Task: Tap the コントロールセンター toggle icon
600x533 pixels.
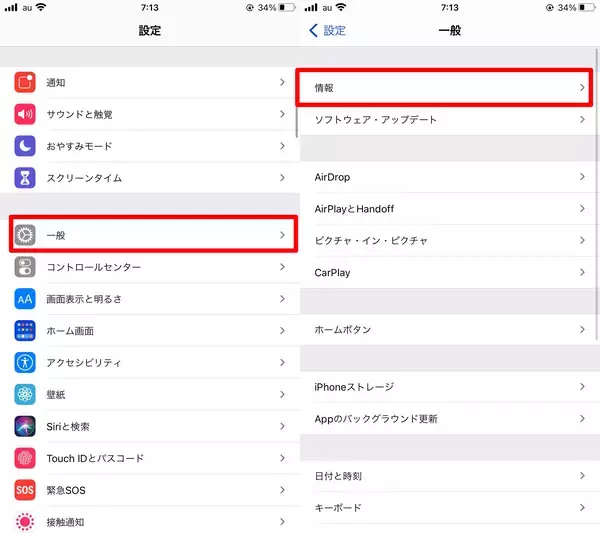Action: coord(26,267)
